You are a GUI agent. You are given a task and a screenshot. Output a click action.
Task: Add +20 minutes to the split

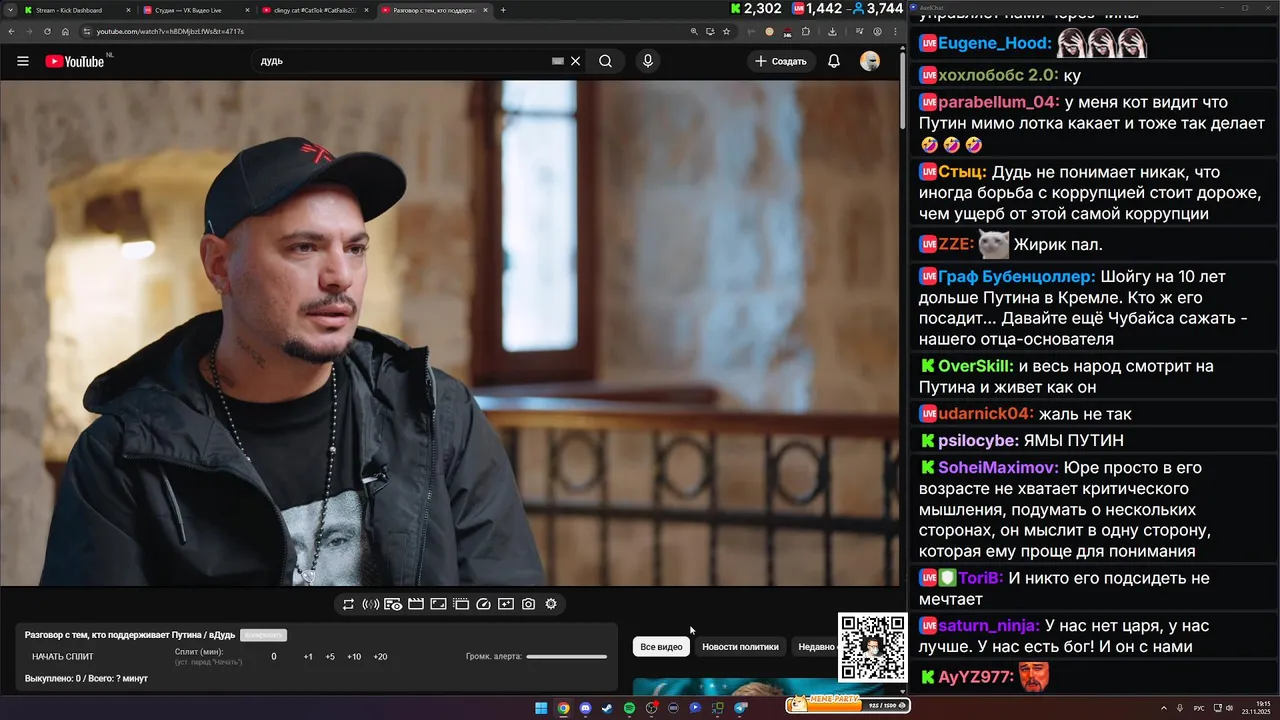(x=380, y=657)
